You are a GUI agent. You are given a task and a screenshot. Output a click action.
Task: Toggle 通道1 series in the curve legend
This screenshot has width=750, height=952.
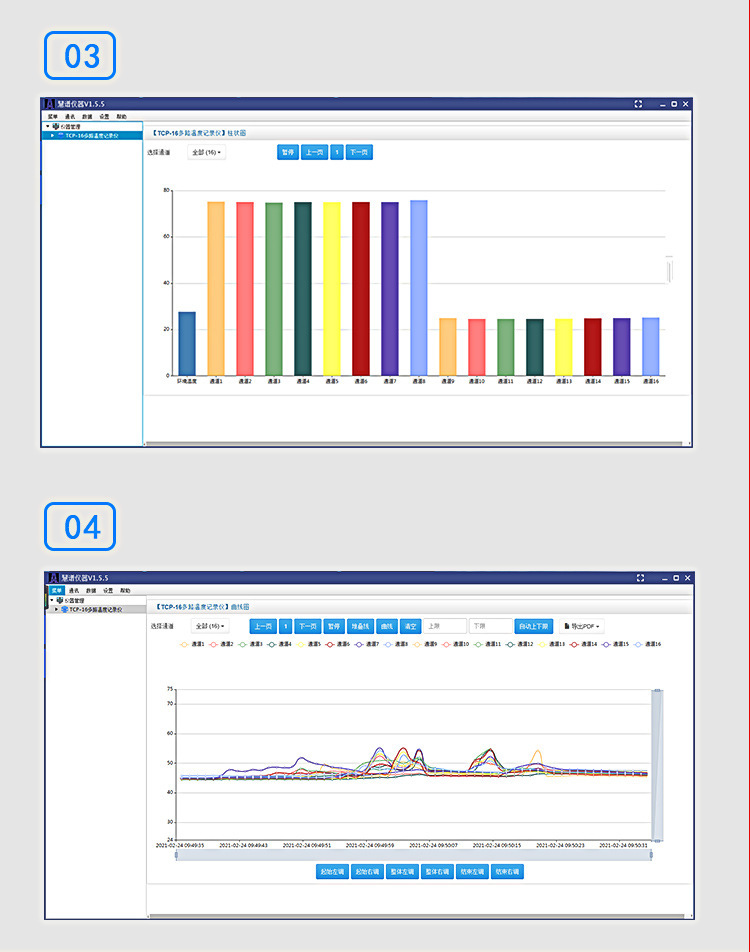click(x=192, y=644)
